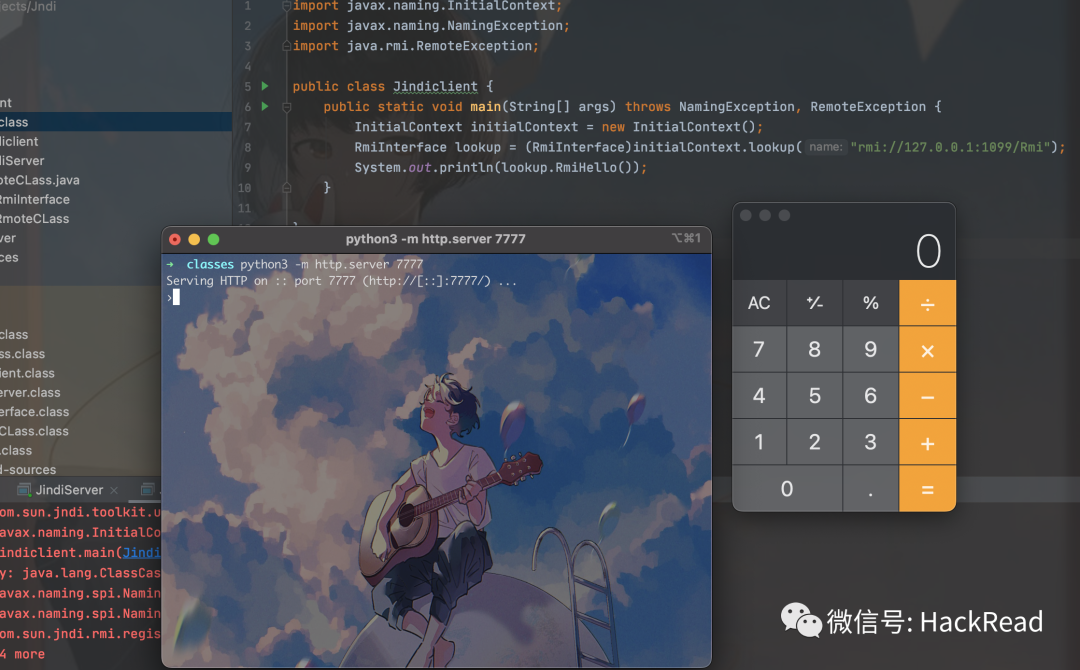Run main method via gutter arrow line 6
This screenshot has height=670, width=1080.
pyautogui.click(x=265, y=107)
